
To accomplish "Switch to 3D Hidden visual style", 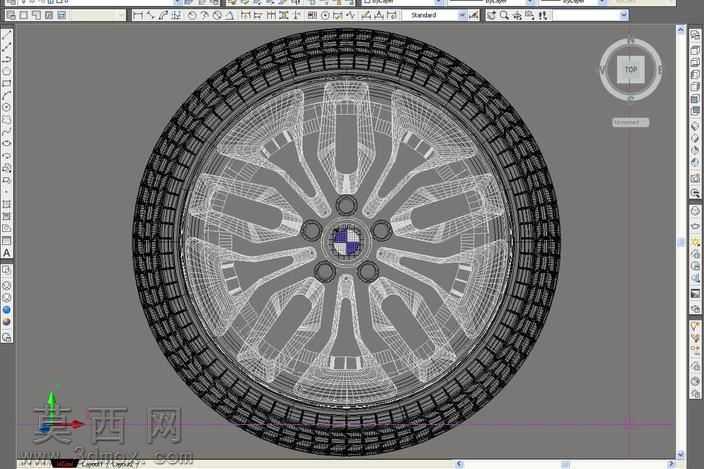I will 7,297.
